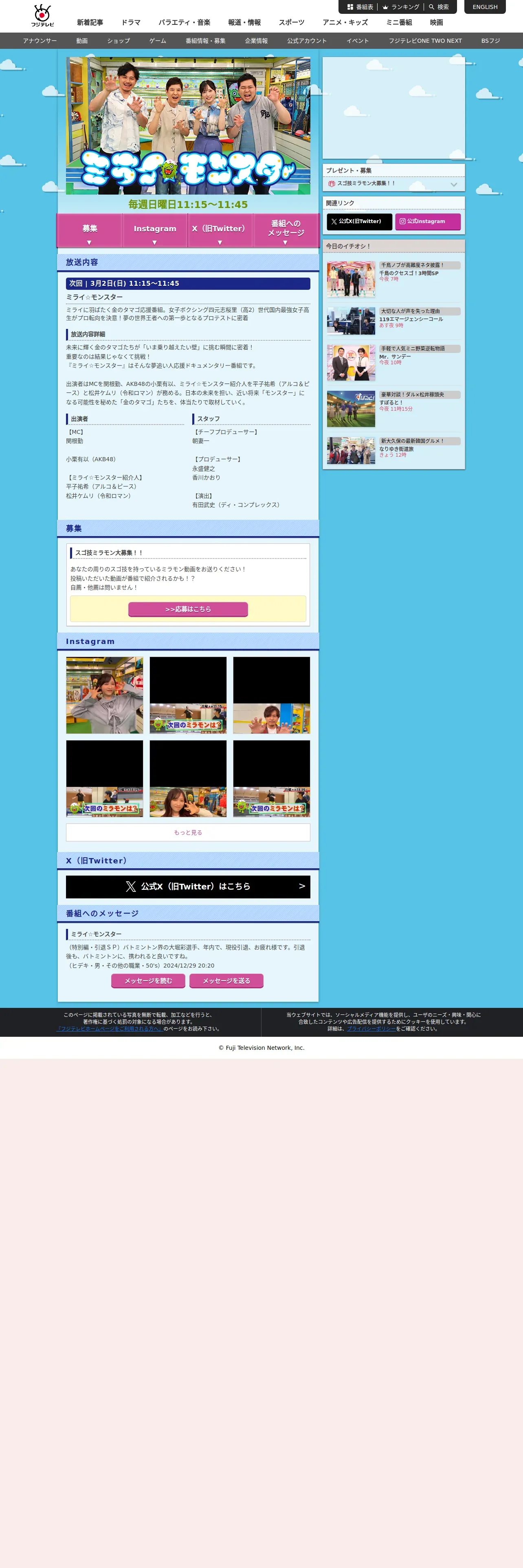Open すぽると！ program thumbnail
The image size is (523, 1568).
pyautogui.click(x=351, y=408)
